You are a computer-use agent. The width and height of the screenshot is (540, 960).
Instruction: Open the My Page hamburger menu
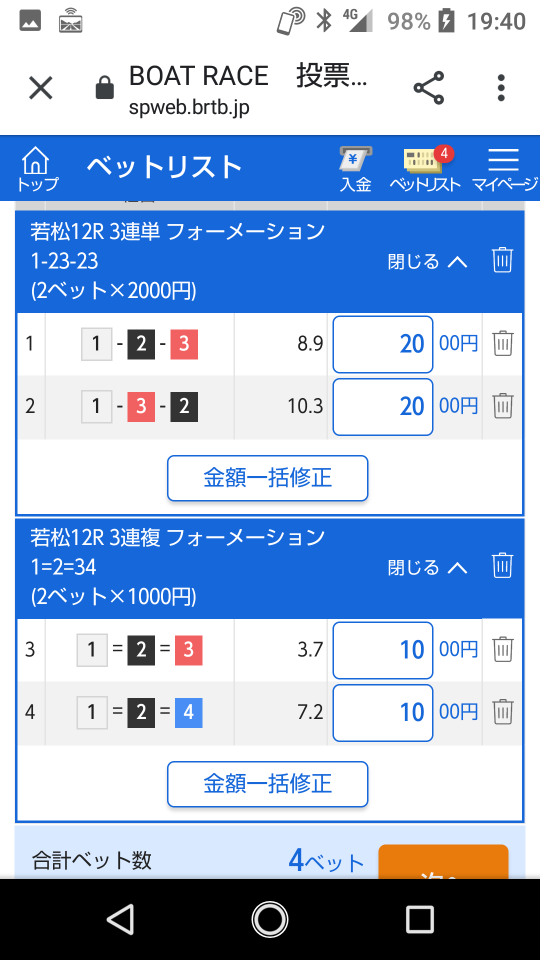(505, 170)
